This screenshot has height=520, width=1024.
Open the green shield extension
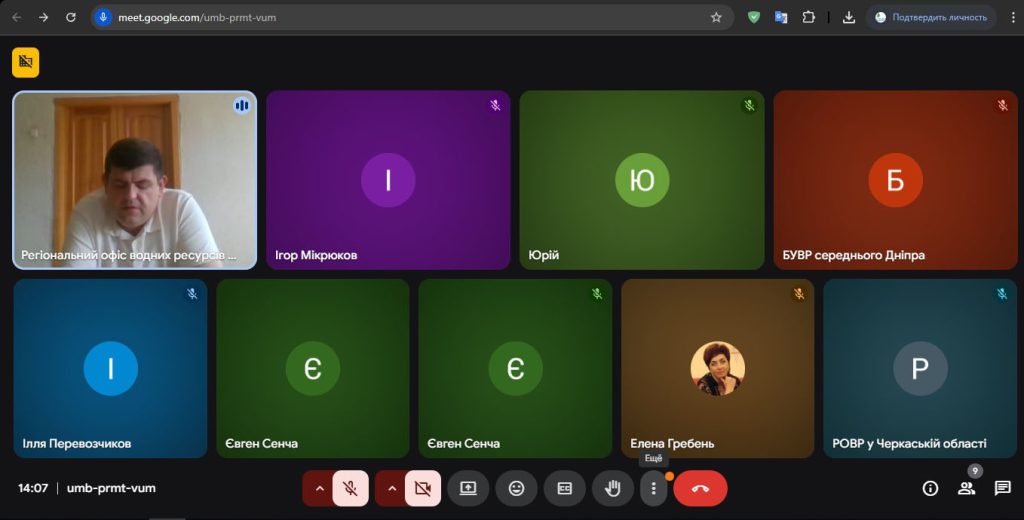click(754, 18)
